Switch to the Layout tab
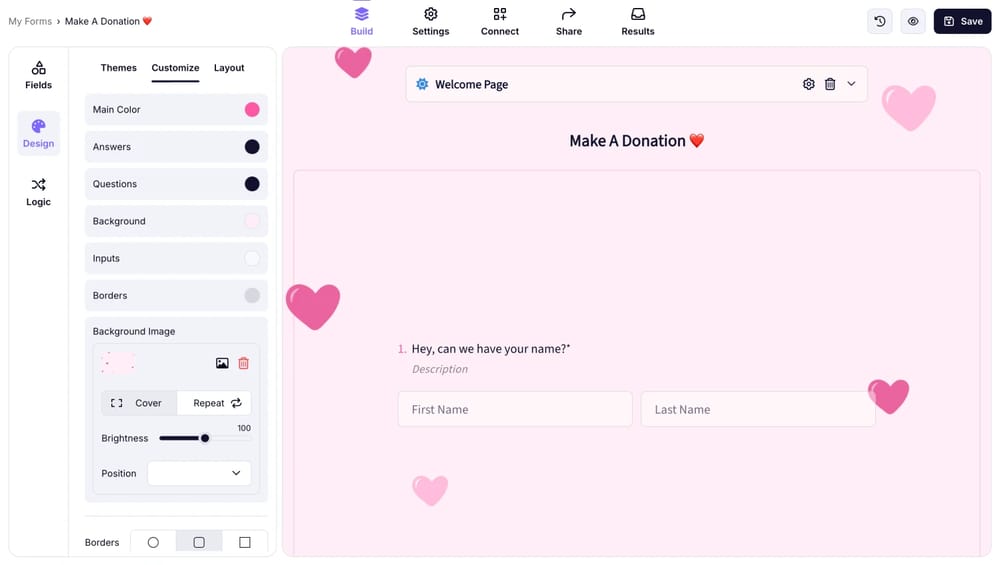The height and width of the screenshot is (565, 1000). 229,68
